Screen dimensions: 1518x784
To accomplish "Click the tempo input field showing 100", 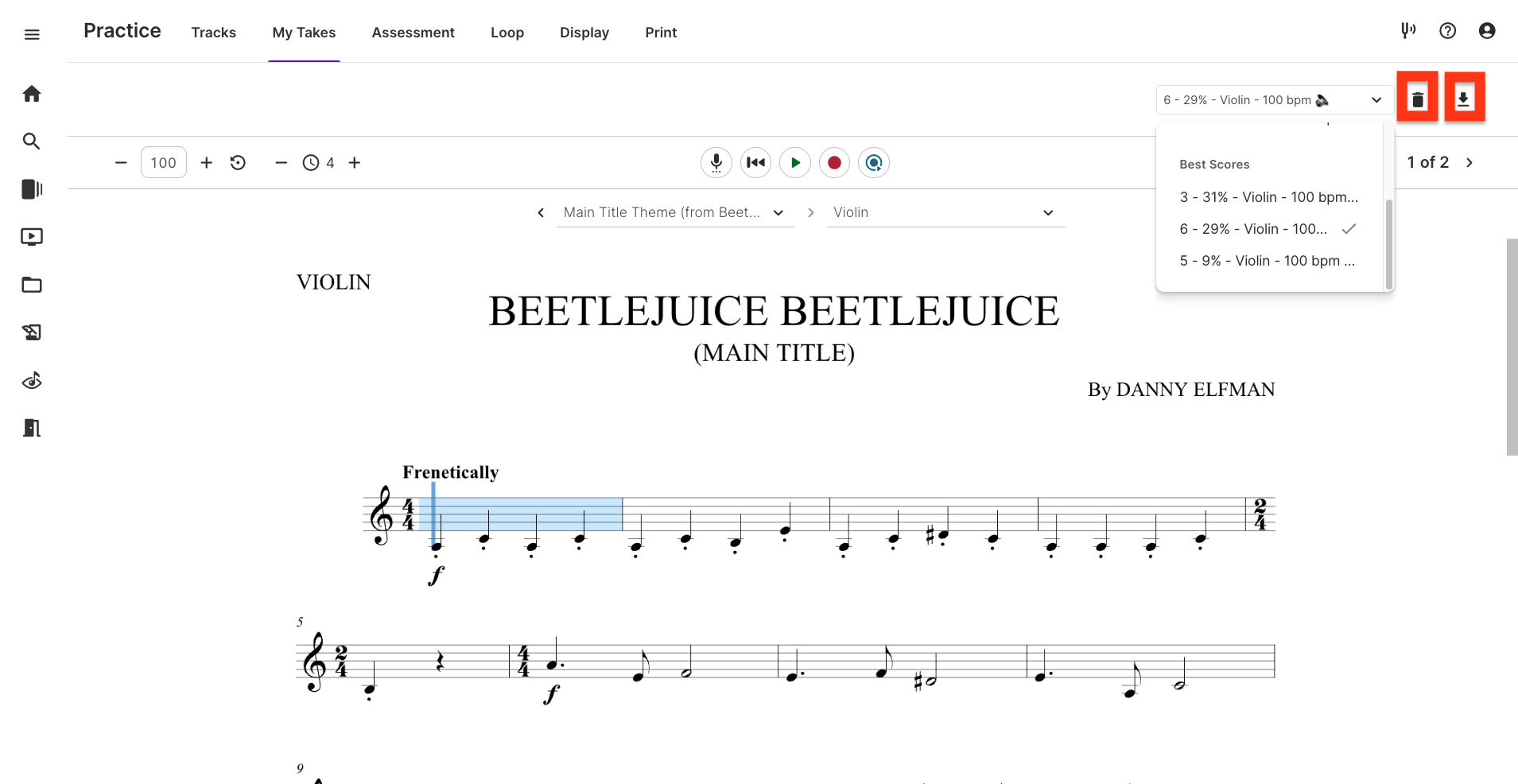I will [x=164, y=163].
